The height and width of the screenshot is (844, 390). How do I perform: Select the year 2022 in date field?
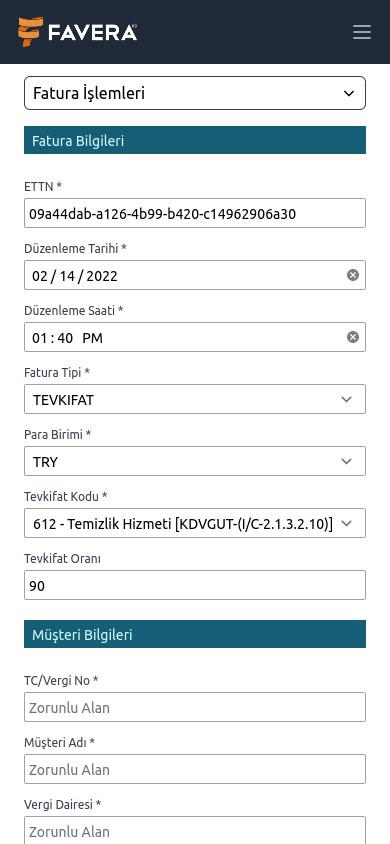coord(102,276)
